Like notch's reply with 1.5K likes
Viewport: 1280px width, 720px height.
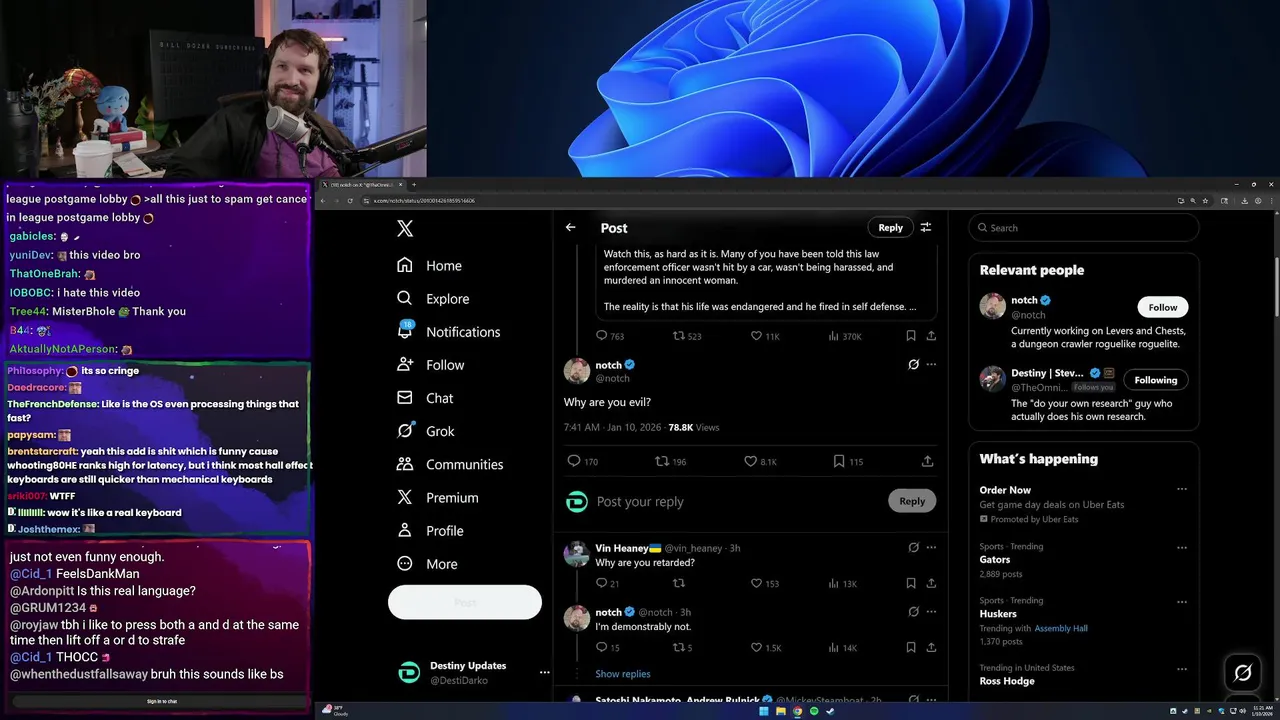(x=766, y=648)
